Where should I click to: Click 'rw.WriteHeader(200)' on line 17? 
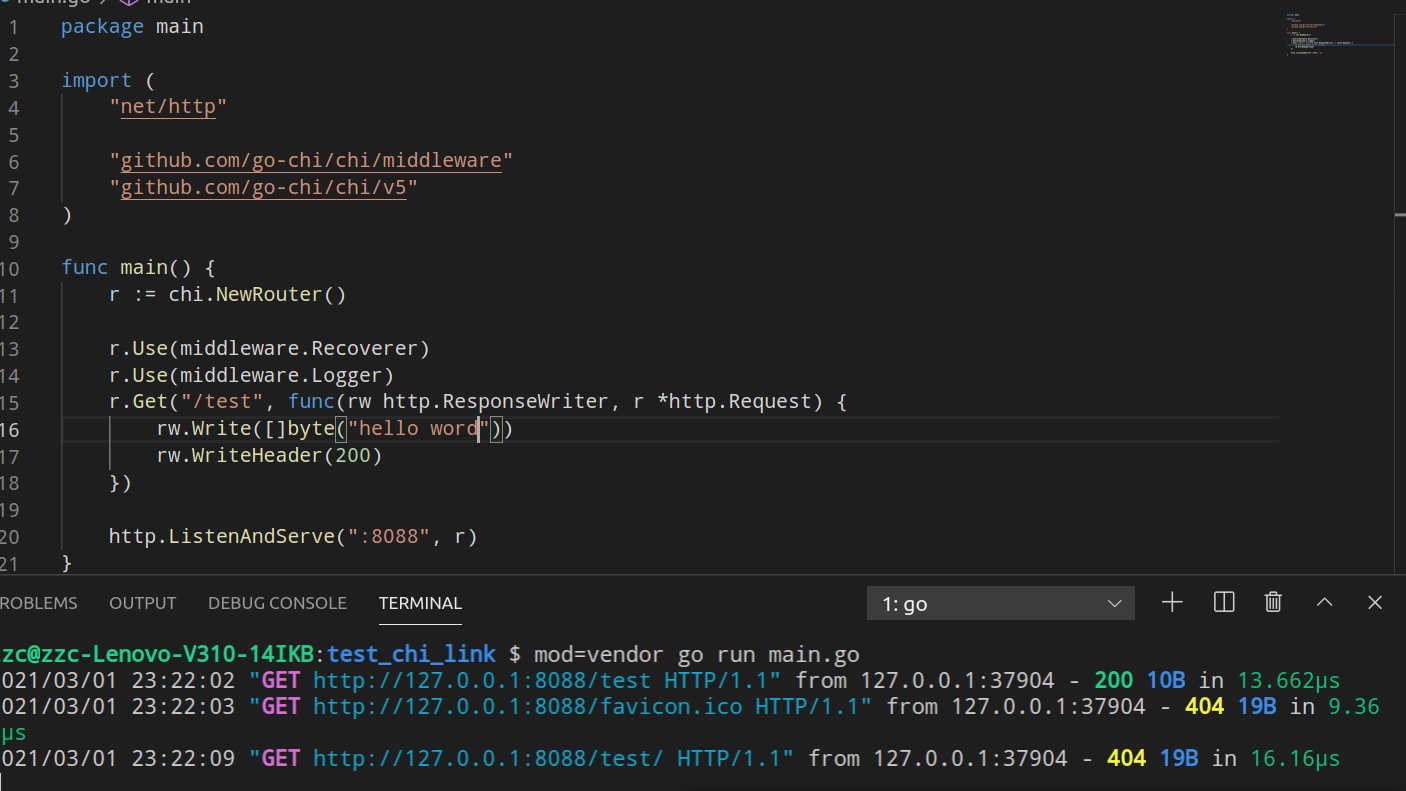[269, 456]
